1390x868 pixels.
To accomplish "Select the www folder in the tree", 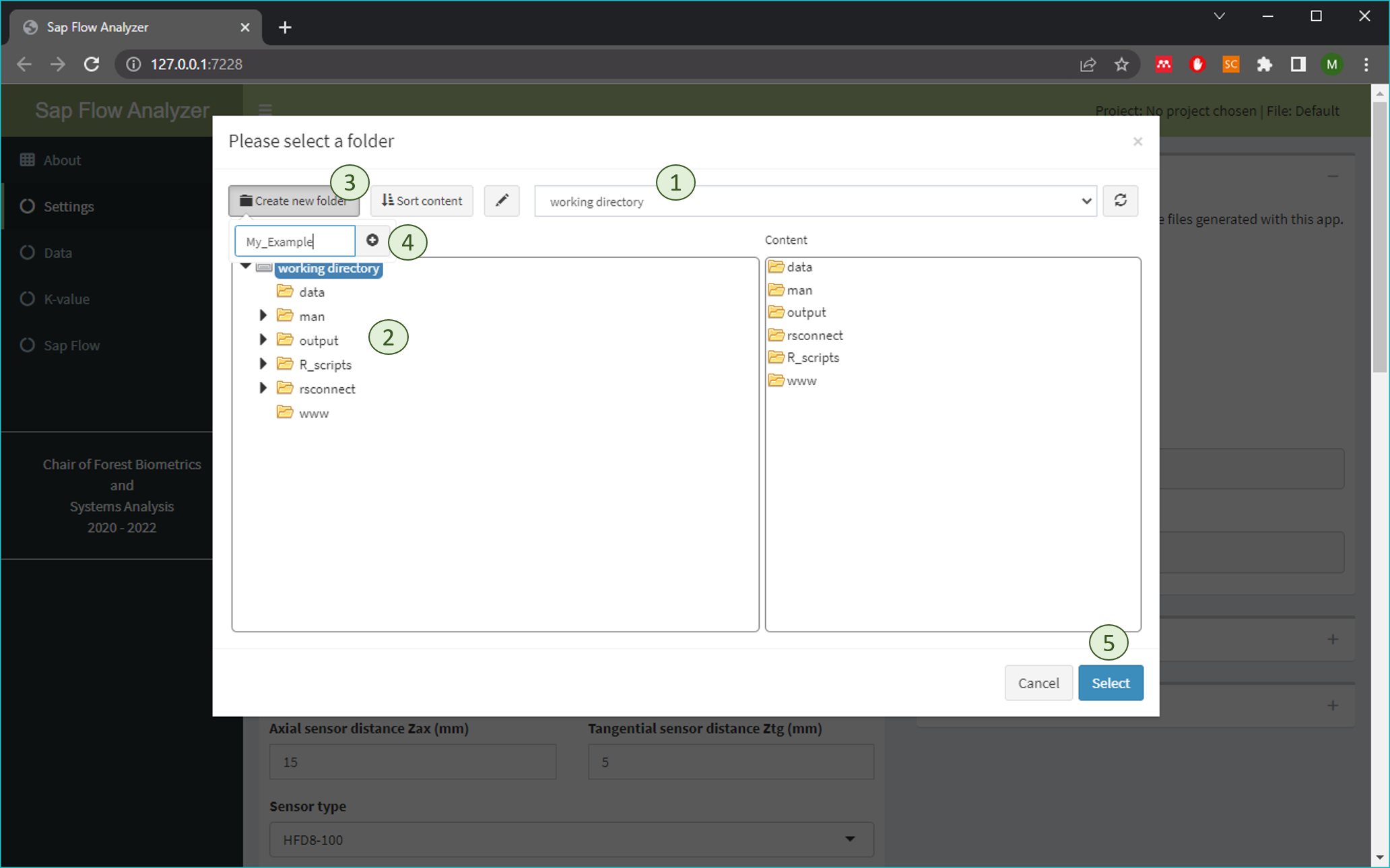I will click(x=313, y=413).
